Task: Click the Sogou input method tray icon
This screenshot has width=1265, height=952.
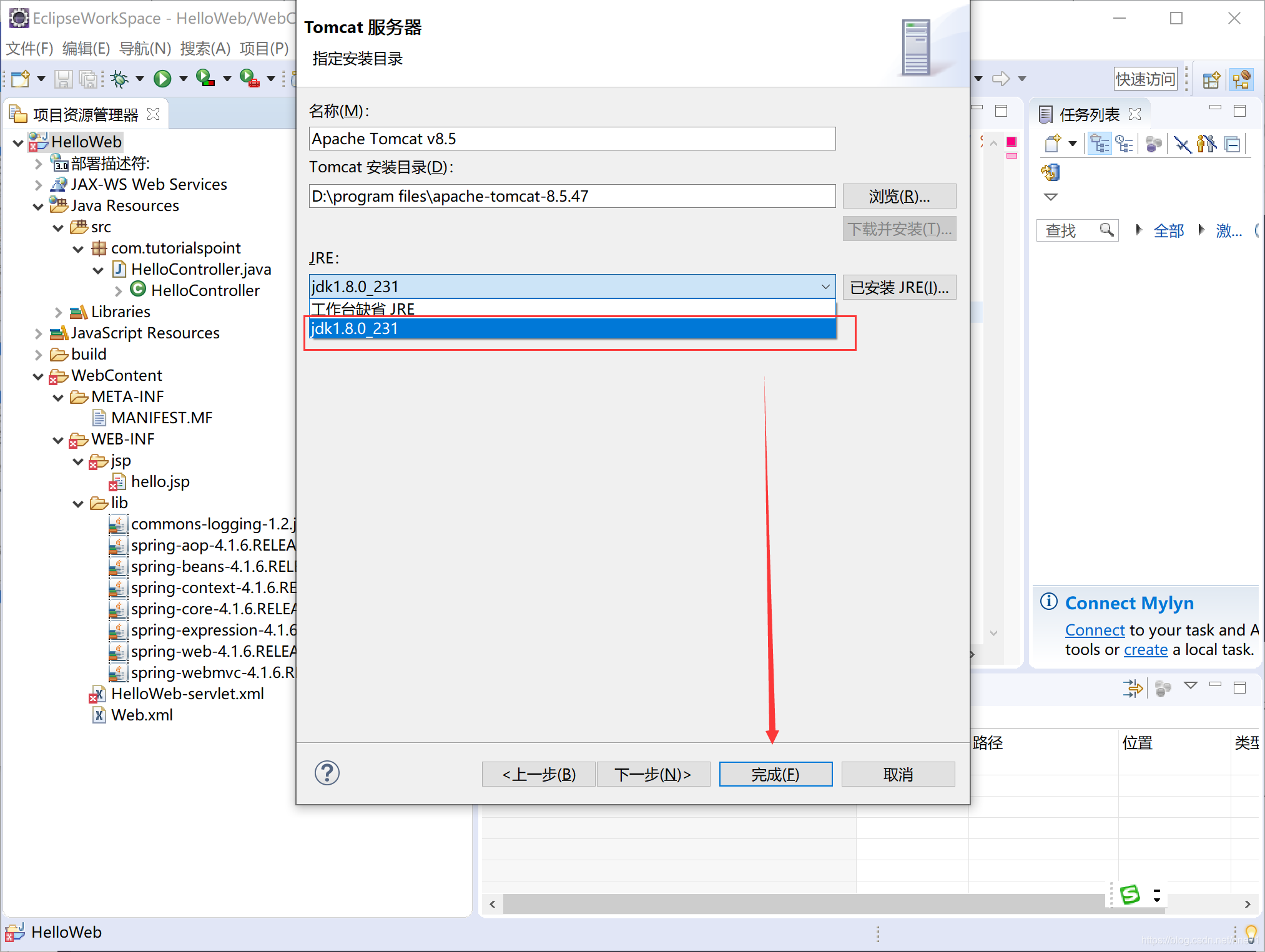Action: coord(1130,895)
